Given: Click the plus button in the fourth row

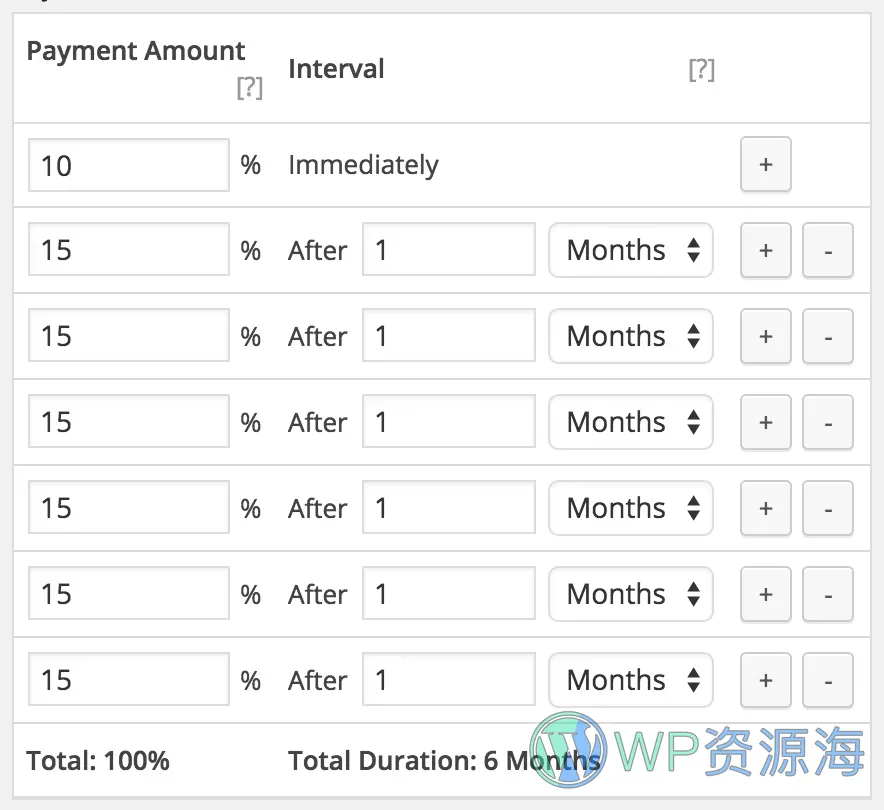Looking at the screenshot, I should point(766,422).
